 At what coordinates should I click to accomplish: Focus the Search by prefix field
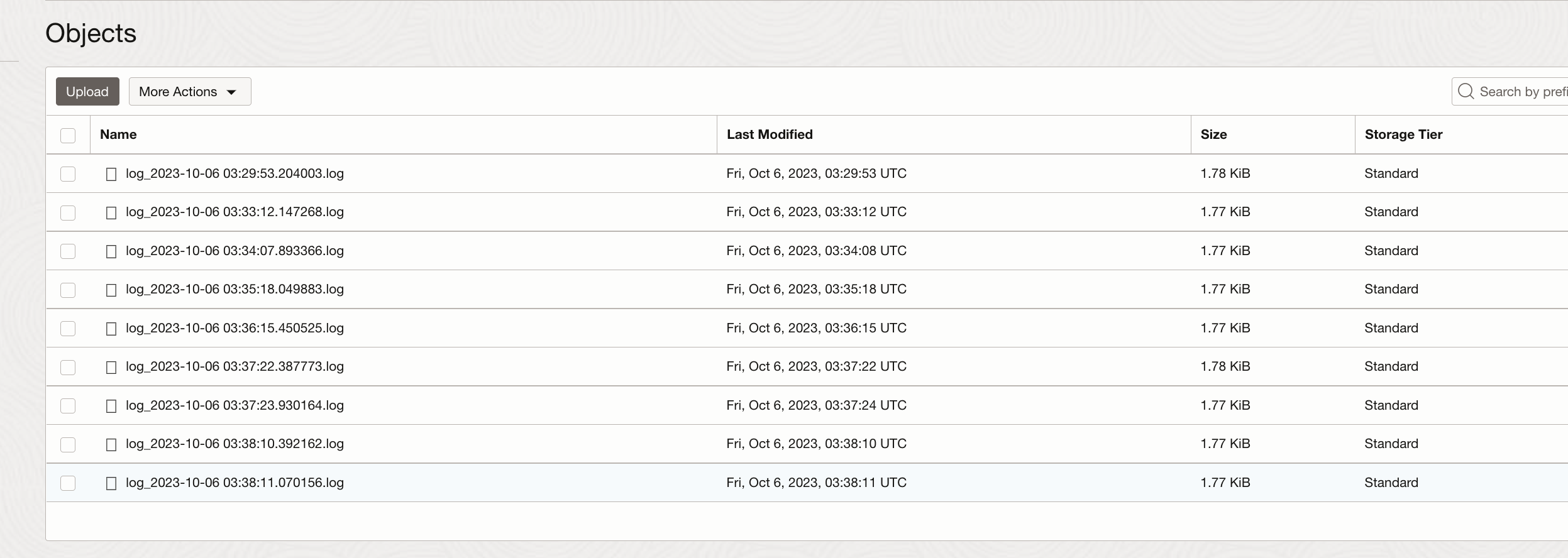(1521, 92)
